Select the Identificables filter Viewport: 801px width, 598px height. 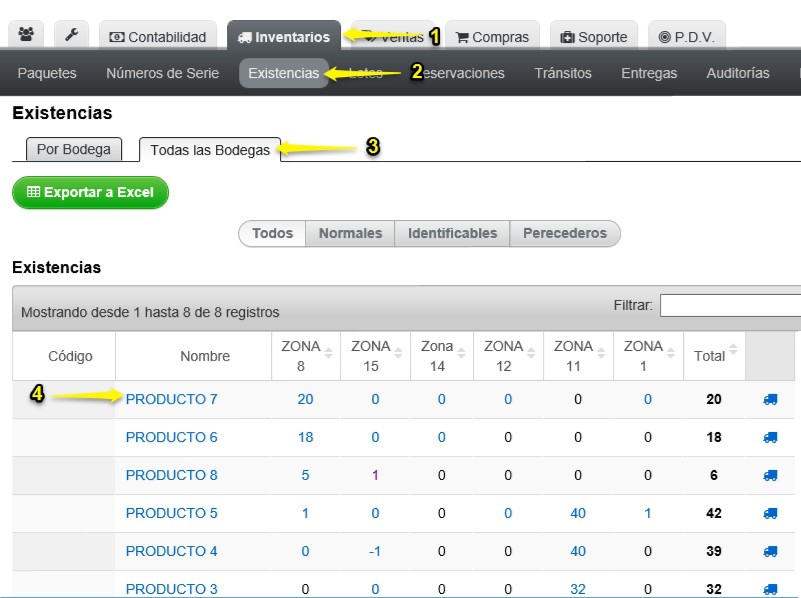coord(452,233)
